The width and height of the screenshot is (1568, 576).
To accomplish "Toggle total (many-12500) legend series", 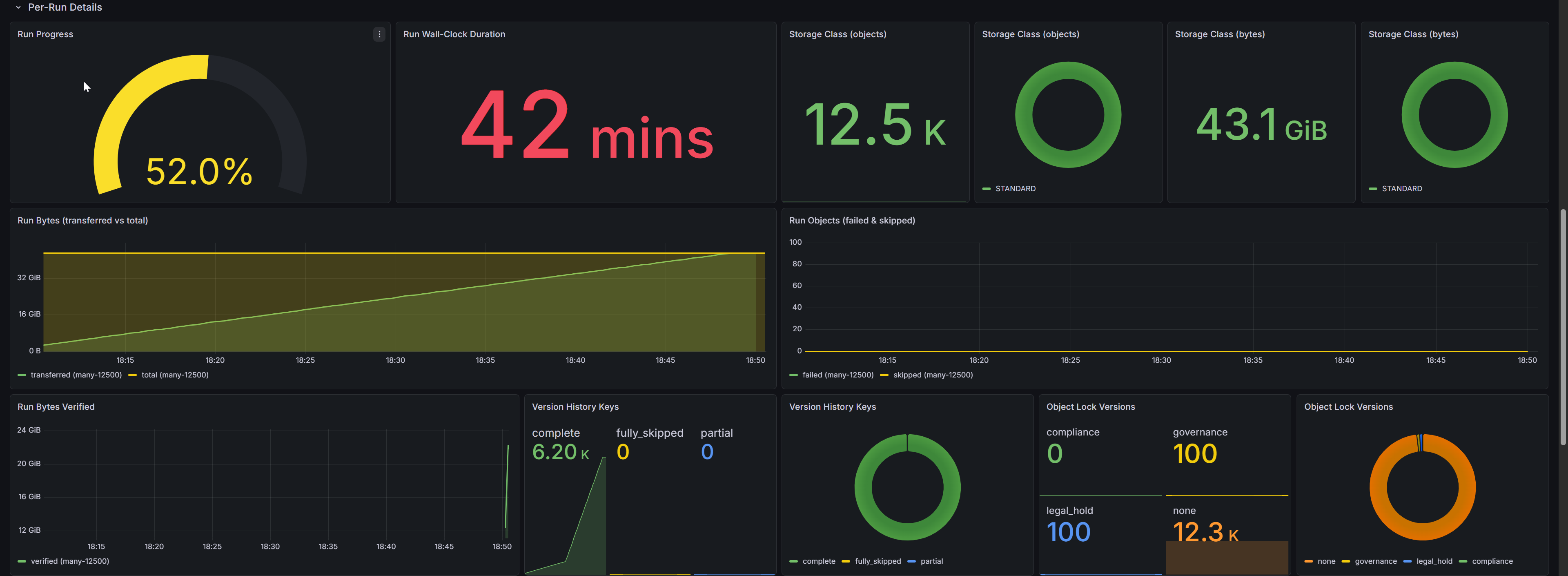I will pos(175,375).
